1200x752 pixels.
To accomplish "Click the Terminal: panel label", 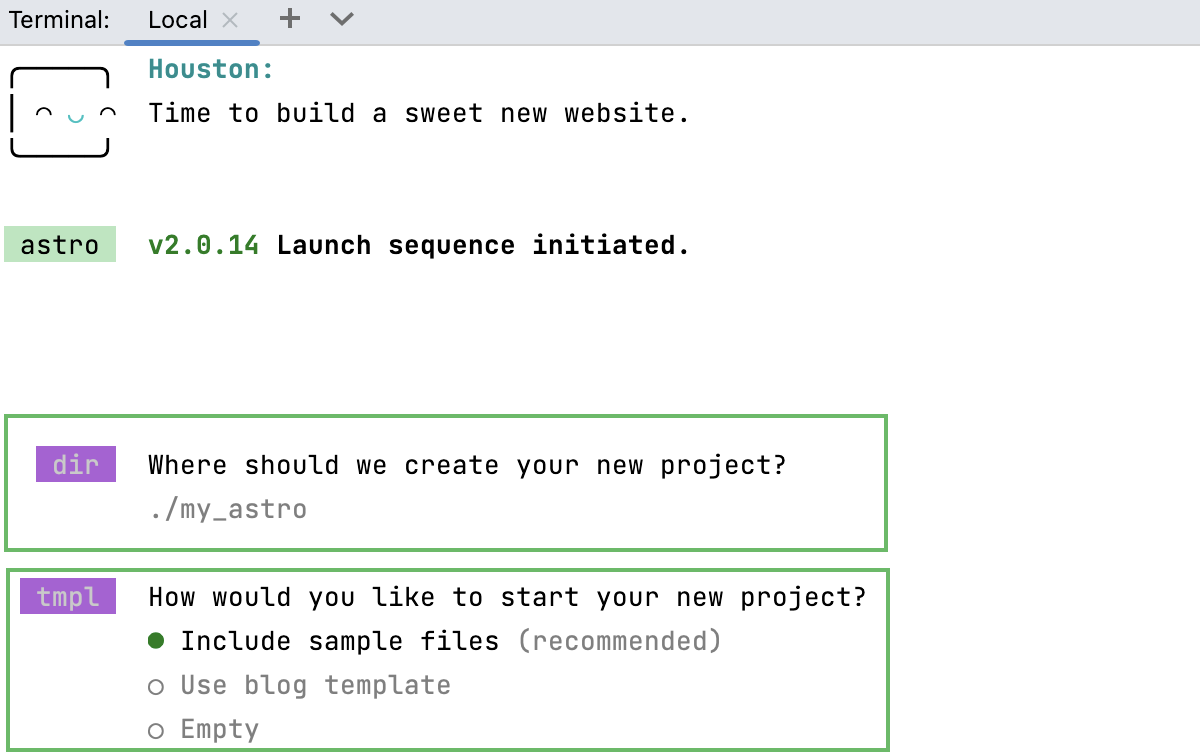I will click(58, 18).
